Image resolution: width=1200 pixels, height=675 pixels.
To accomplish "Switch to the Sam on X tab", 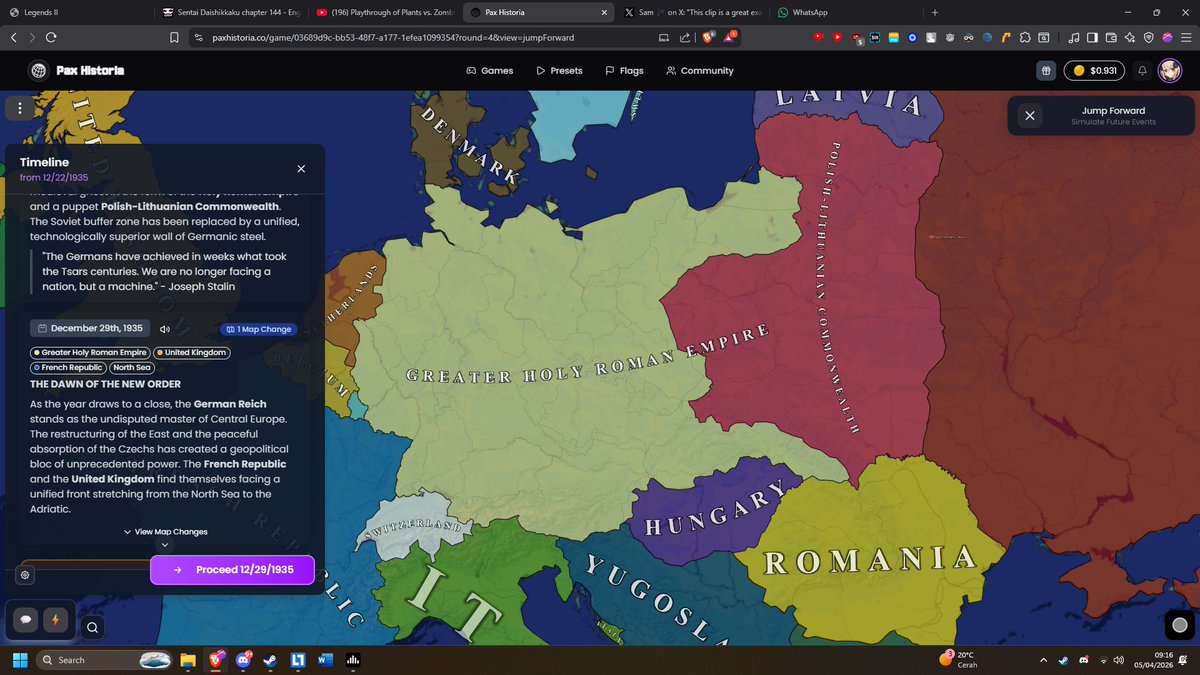I will (x=690, y=12).
